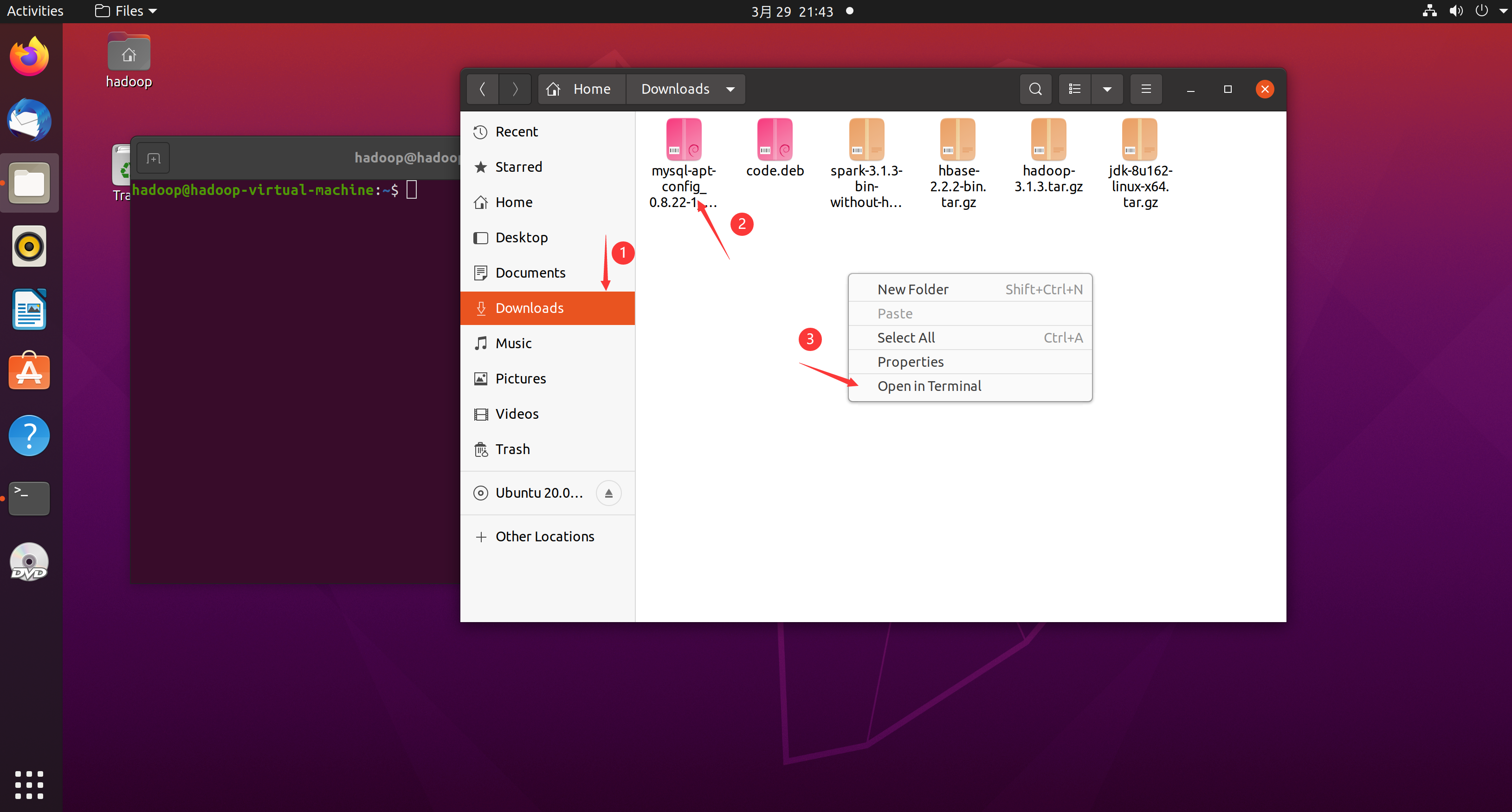This screenshot has height=812, width=1512.
Task: Click the forward navigation arrow
Action: point(515,89)
